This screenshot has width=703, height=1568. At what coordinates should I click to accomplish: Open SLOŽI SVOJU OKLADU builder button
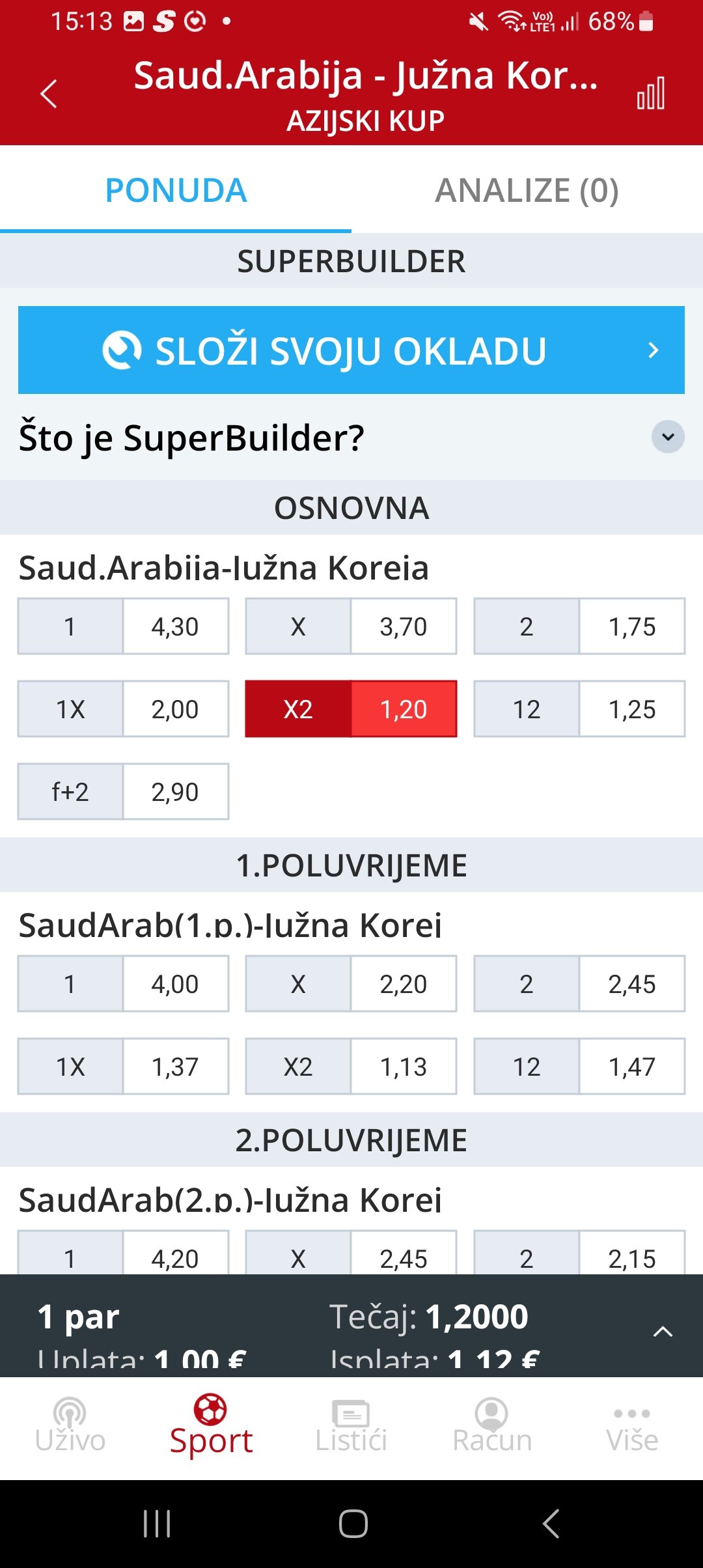tap(351, 350)
